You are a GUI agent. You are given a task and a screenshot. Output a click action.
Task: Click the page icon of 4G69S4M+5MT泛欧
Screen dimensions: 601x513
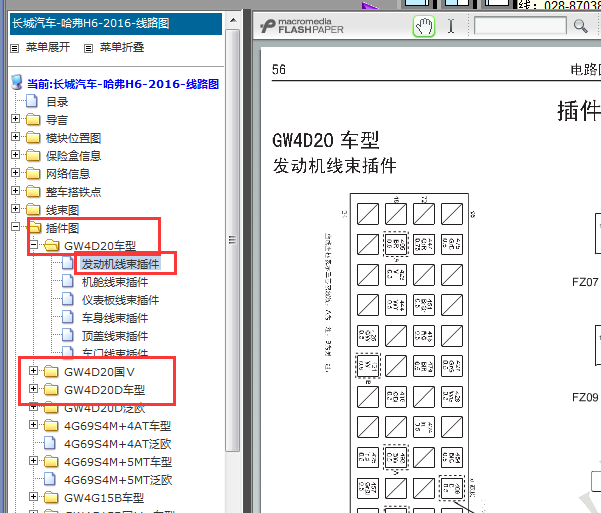[x=49, y=479]
